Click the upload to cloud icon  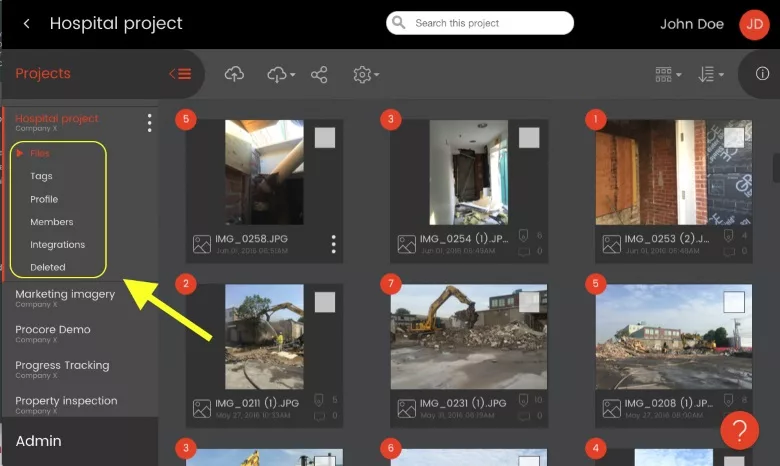tap(234, 75)
